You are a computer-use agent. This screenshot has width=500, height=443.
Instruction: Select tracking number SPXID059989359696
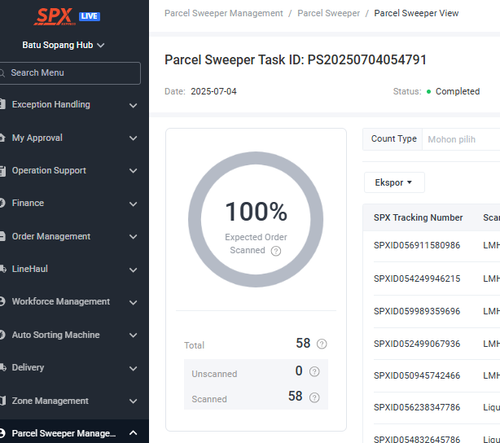(417, 311)
